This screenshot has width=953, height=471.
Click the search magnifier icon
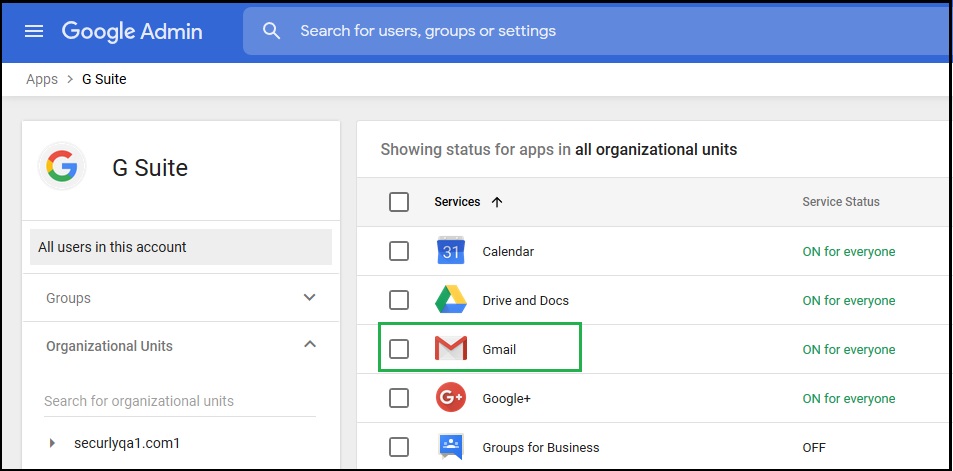coord(272,31)
